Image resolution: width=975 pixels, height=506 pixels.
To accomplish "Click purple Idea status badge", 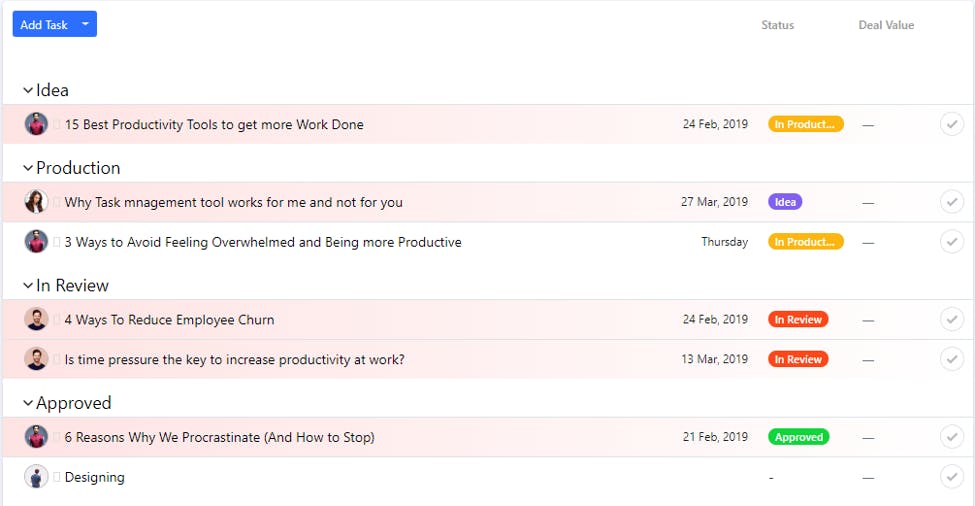I will [x=785, y=202].
